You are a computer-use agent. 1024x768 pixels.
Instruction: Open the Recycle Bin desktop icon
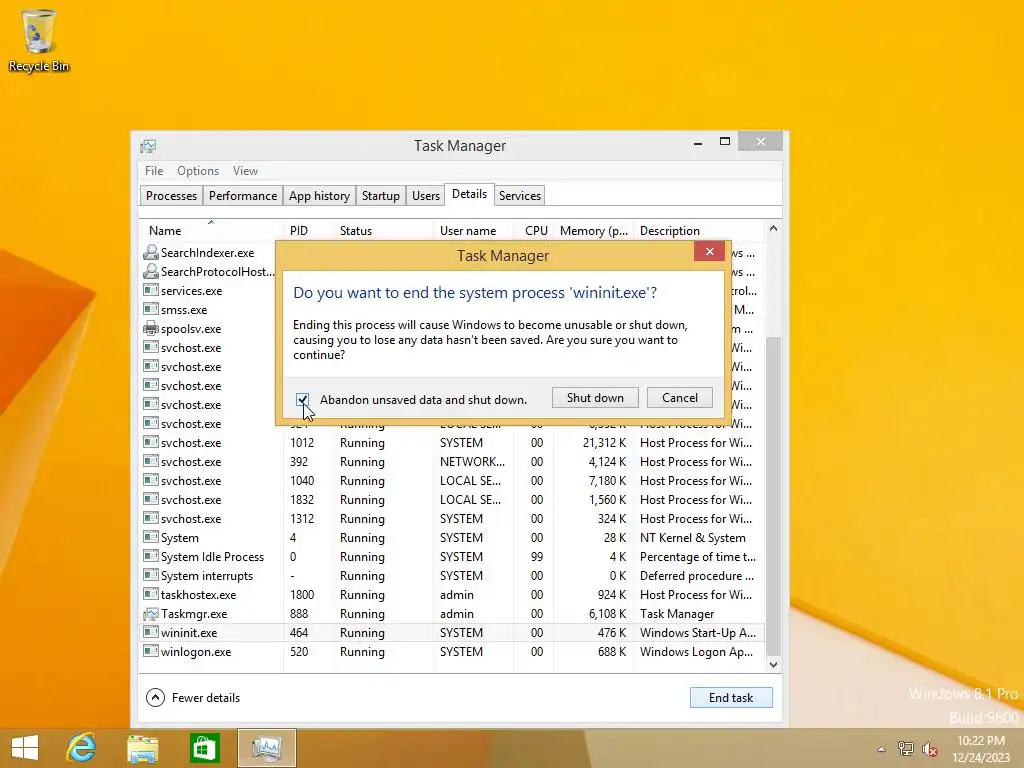pyautogui.click(x=39, y=40)
